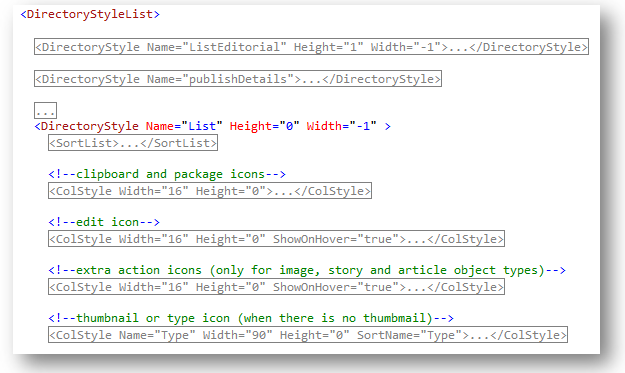Expand collapsed ListEditorial DirectoryStyle block
625x373 pixels.
point(311,47)
